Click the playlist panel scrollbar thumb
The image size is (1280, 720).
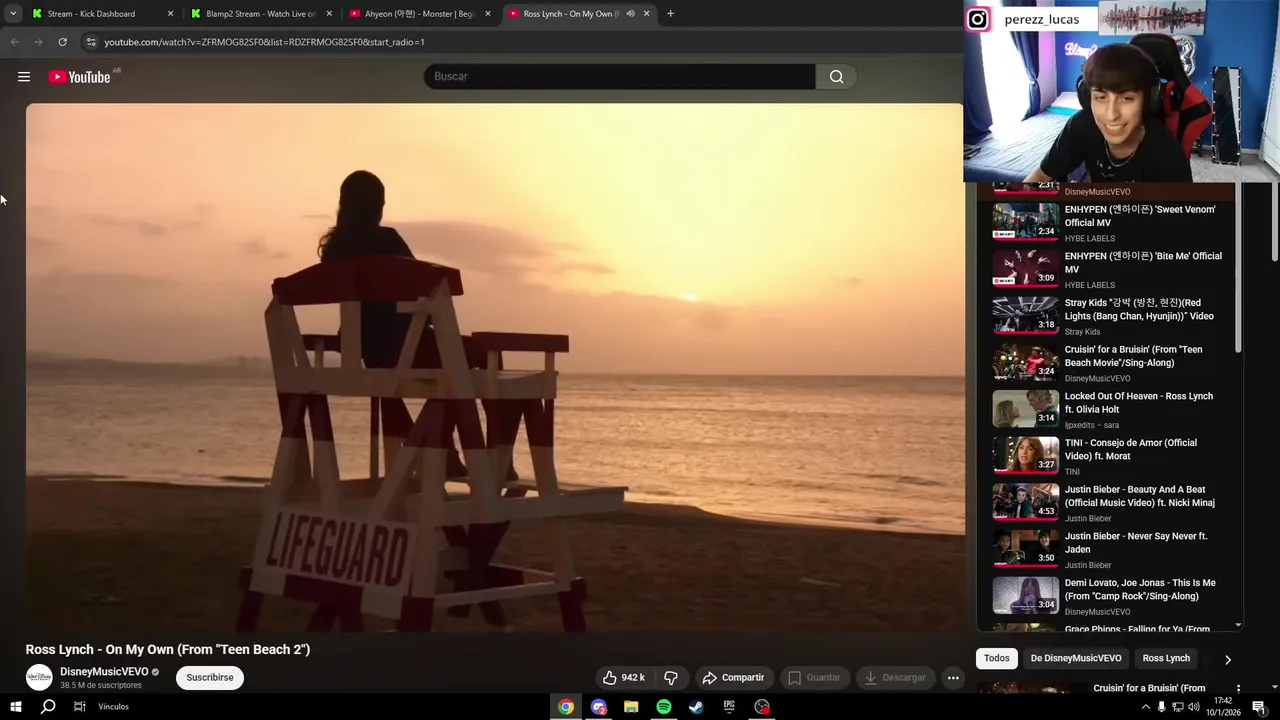tap(1238, 267)
